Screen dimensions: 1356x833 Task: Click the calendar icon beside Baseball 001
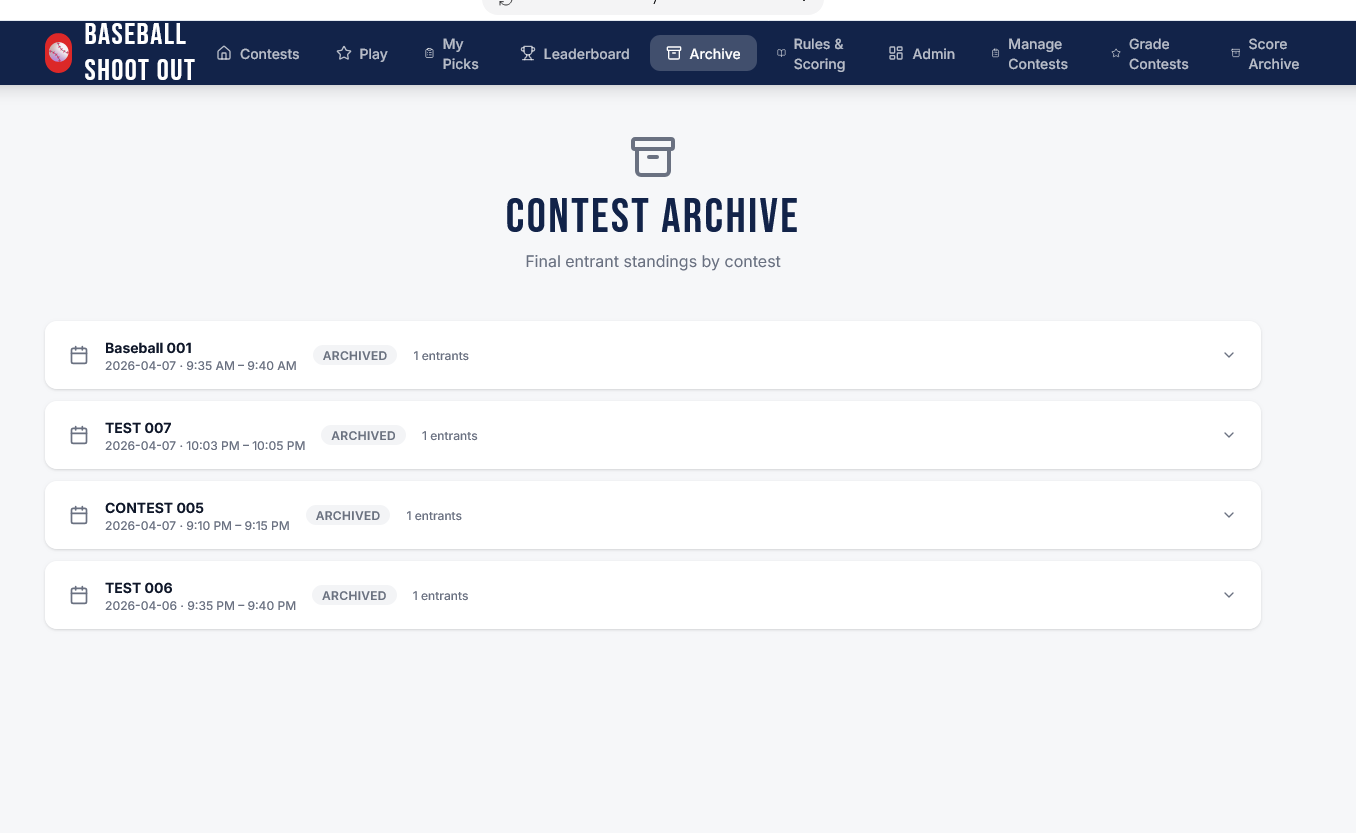click(79, 355)
